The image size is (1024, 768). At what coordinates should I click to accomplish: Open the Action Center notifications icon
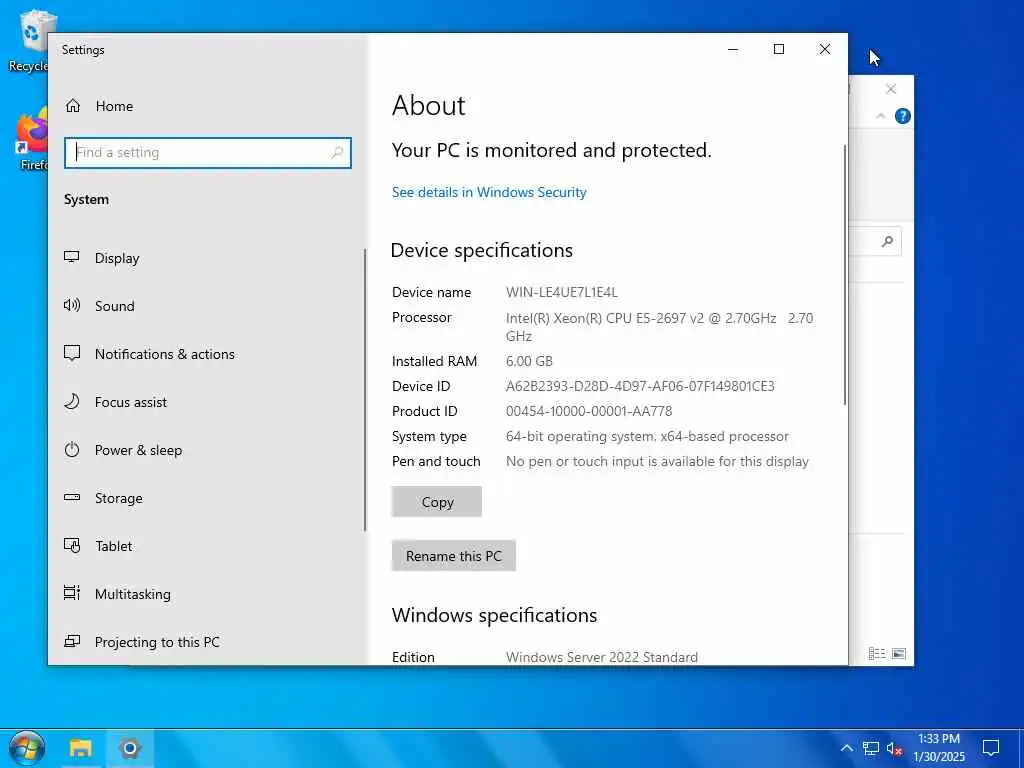[991, 748]
